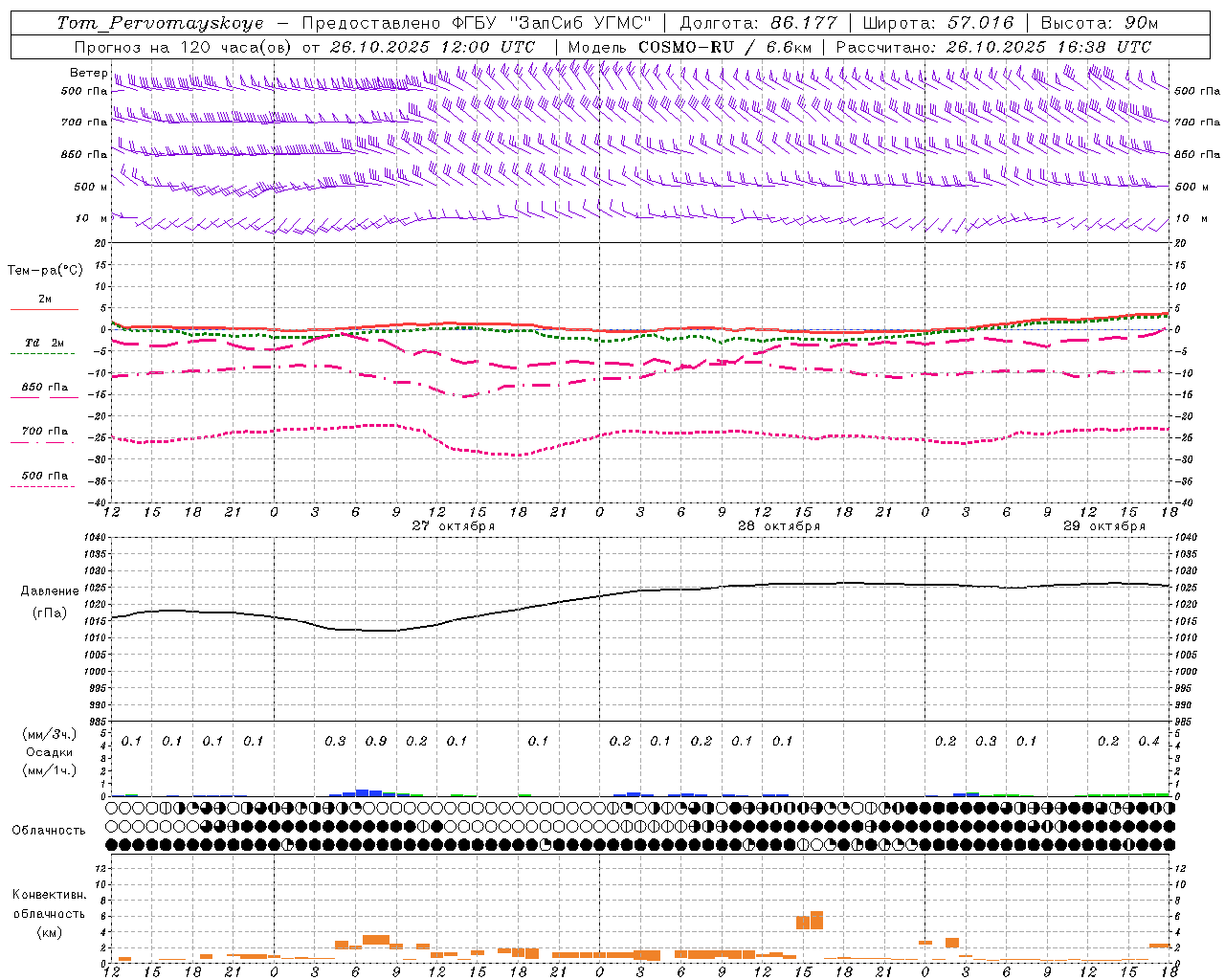Click the Осадки precipitation label
The height and width of the screenshot is (980, 1225).
(50, 752)
